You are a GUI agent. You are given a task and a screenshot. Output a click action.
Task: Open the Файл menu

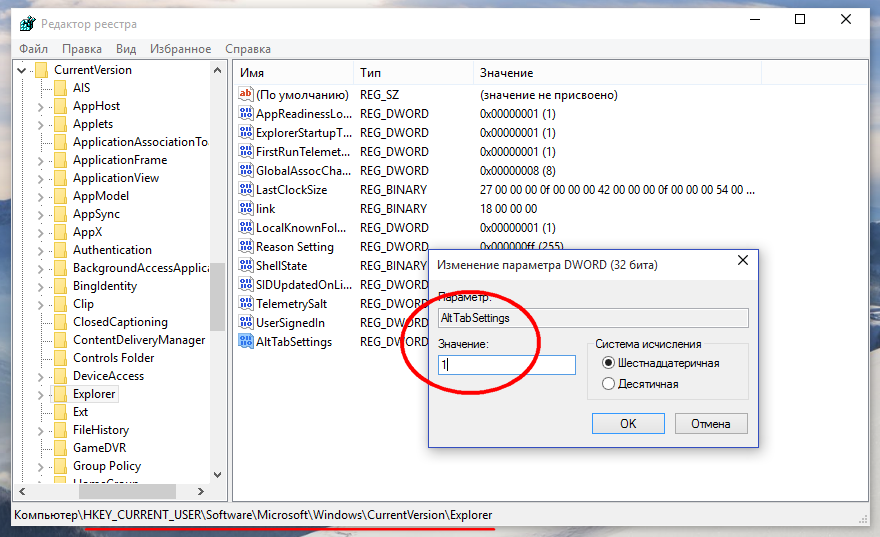coord(33,49)
